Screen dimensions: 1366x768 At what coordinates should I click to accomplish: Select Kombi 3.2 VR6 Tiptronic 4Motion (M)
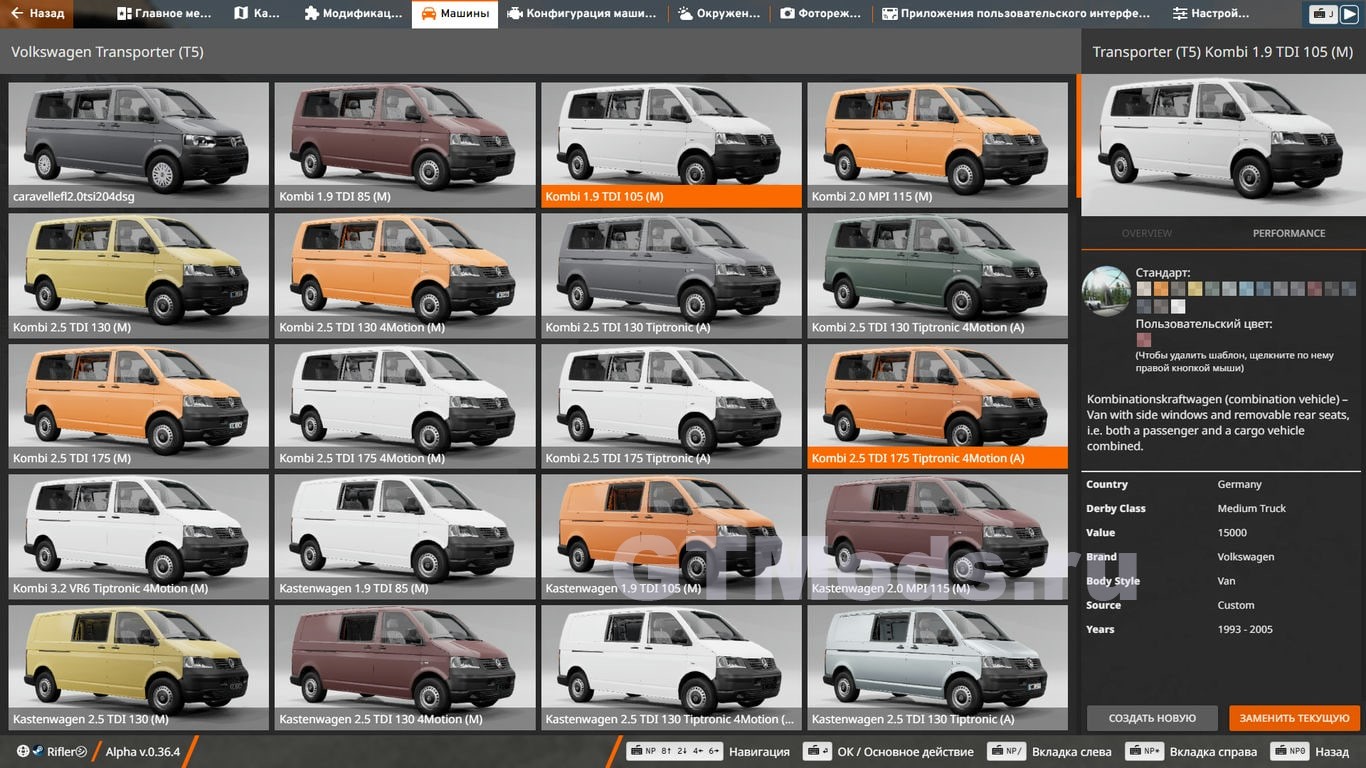(x=138, y=537)
